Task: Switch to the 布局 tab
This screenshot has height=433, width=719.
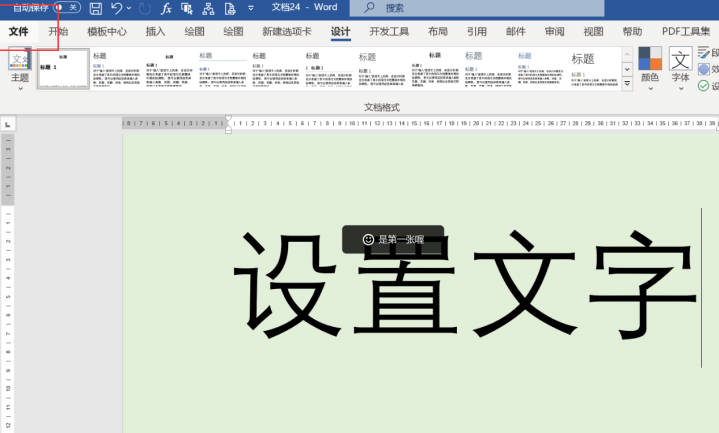Action: (x=437, y=31)
